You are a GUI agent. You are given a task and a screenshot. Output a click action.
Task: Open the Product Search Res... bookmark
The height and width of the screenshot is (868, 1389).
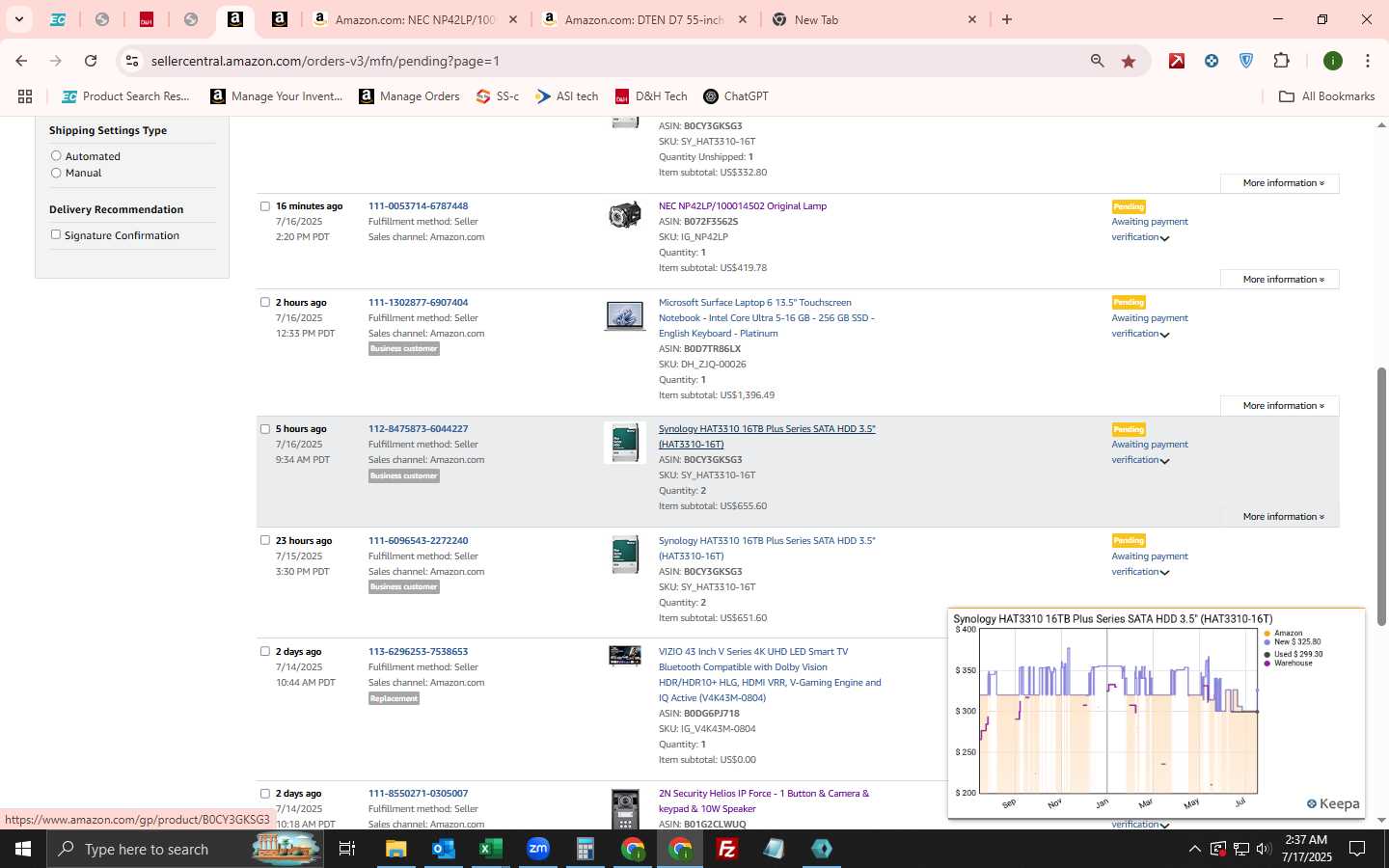pos(126,96)
